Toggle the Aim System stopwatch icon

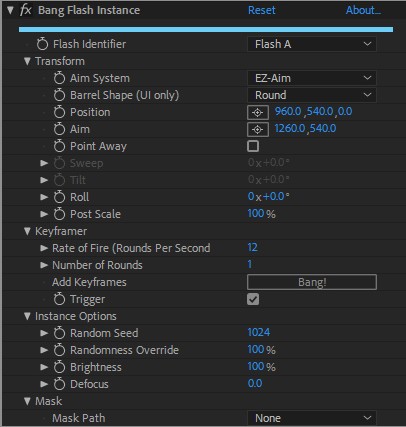coord(59,78)
